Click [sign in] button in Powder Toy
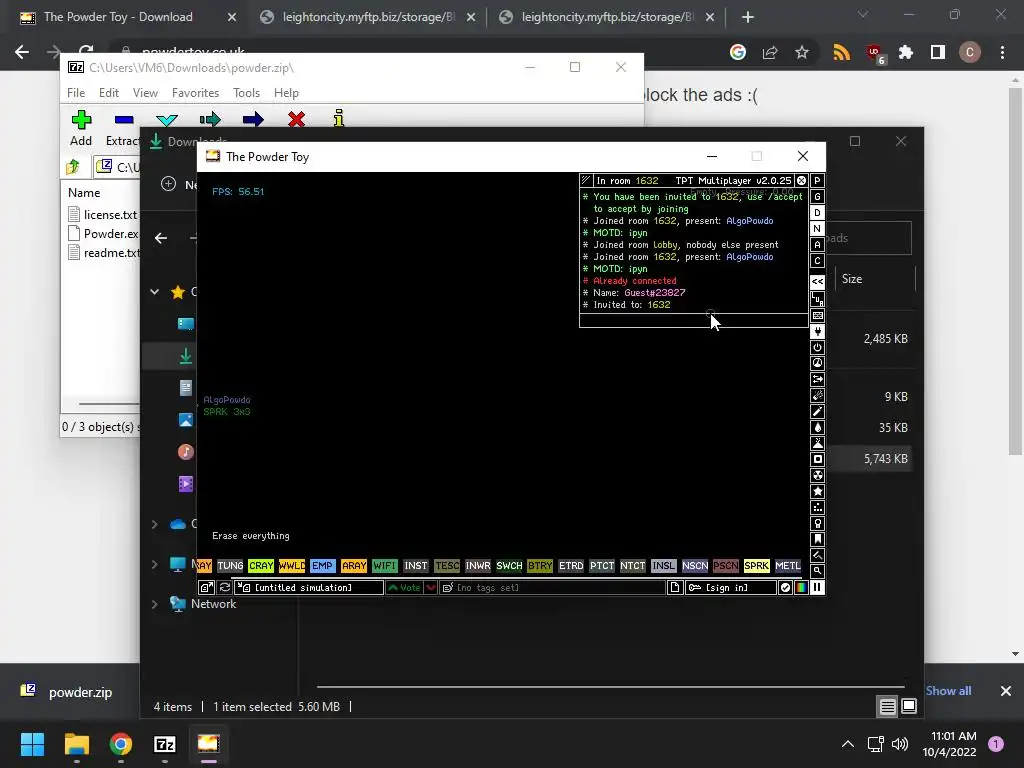The height and width of the screenshot is (768, 1024). 730,588
